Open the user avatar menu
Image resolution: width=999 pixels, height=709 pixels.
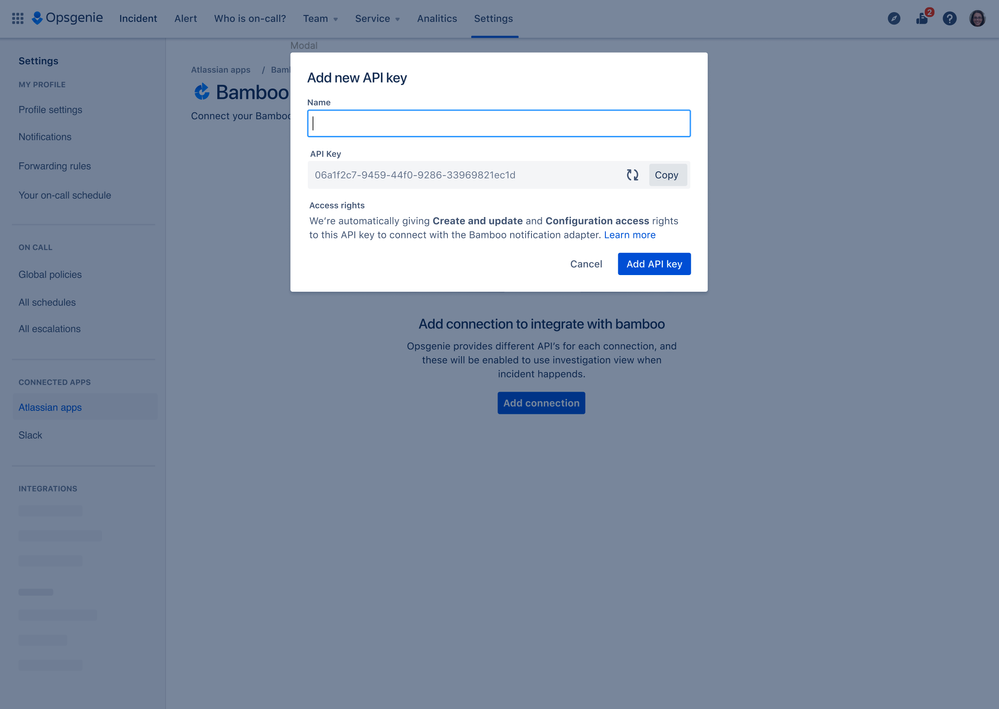[x=977, y=18]
